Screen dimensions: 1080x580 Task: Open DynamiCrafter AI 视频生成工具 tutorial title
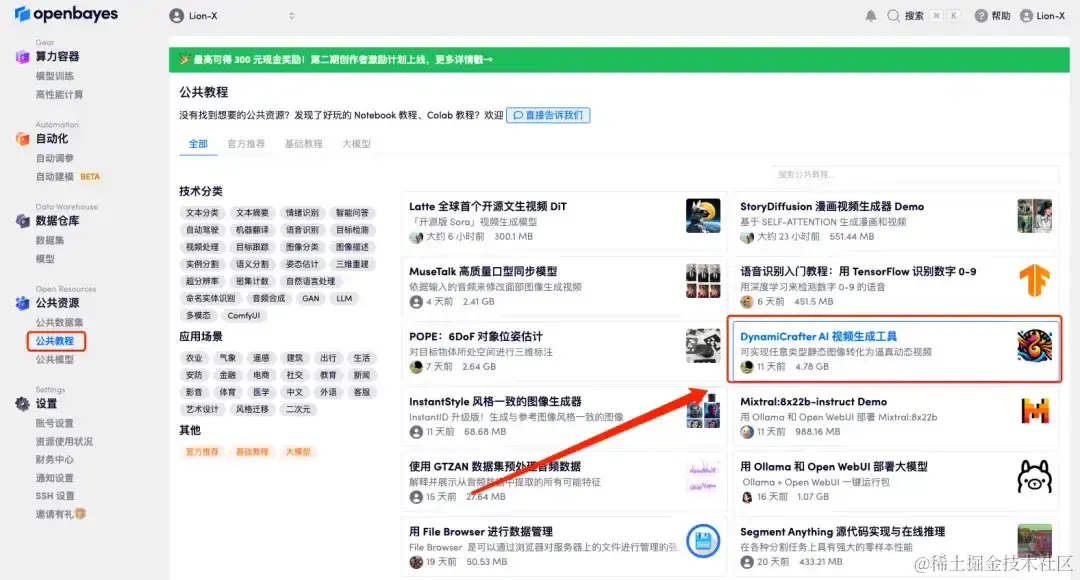818,336
